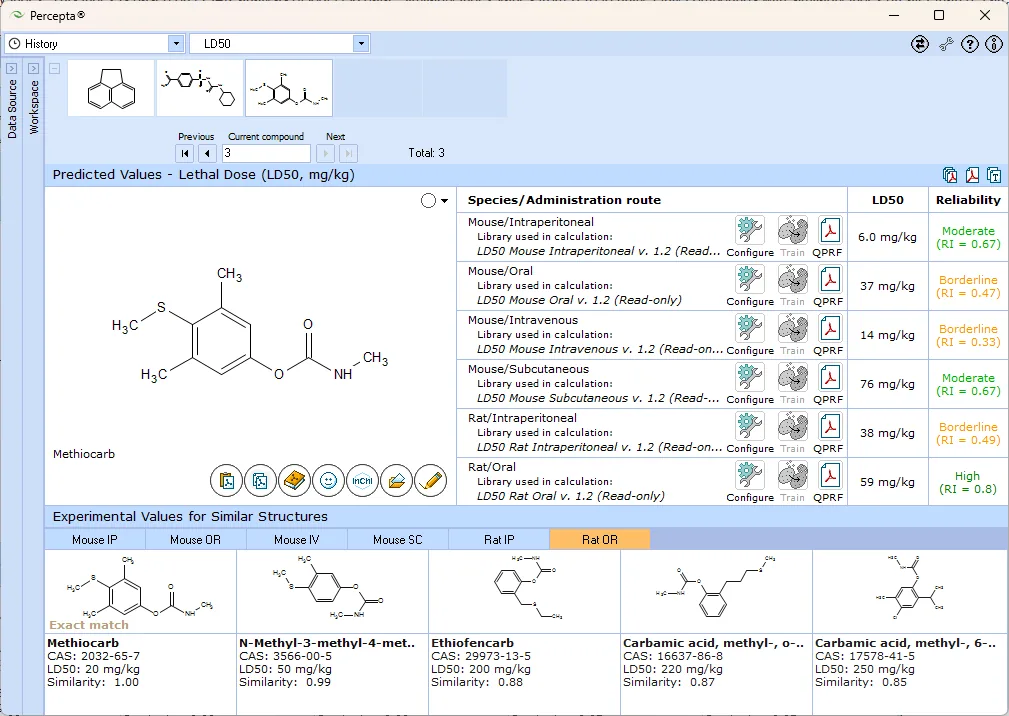Click Train icon for Mouse/Subcutaneous
The image size is (1009, 716).
pos(793,378)
